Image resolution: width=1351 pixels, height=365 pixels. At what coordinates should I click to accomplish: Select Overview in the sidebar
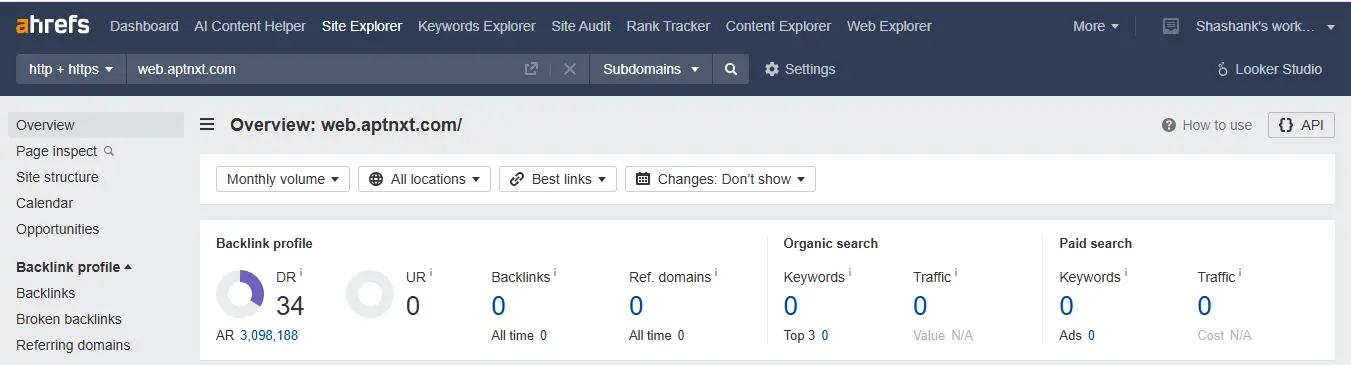(x=96, y=125)
